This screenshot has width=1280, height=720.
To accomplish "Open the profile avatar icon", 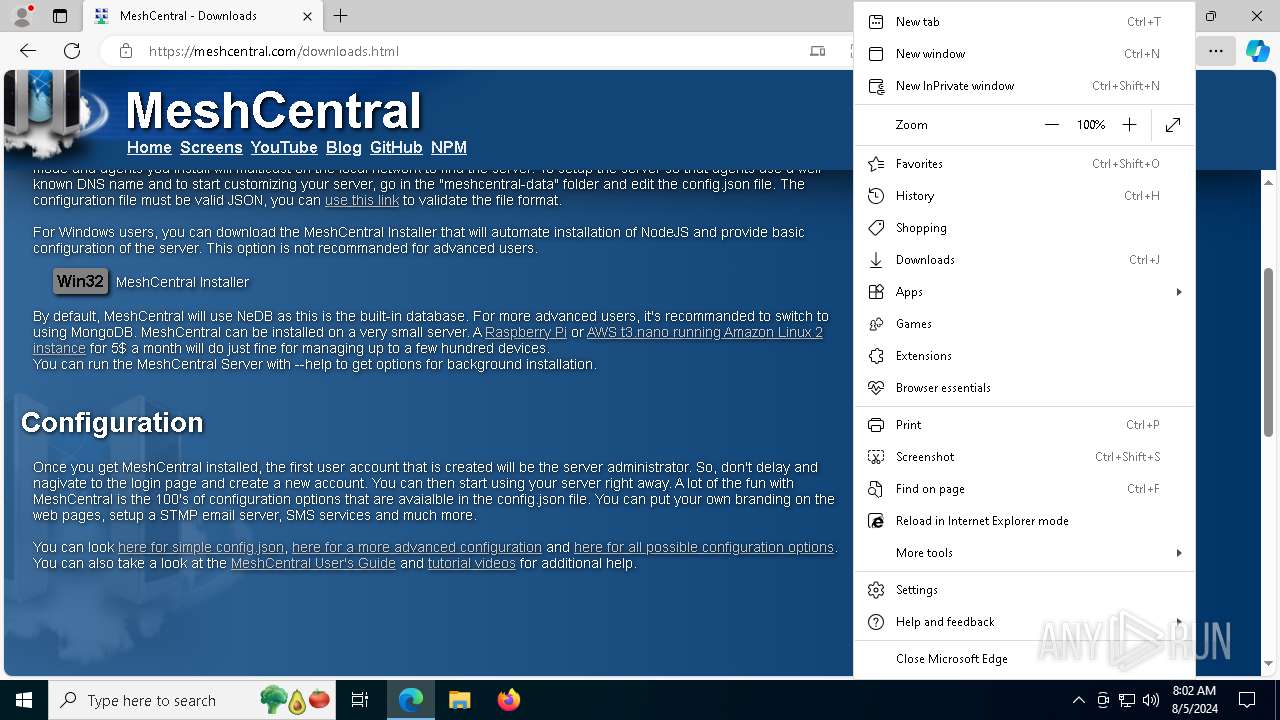I will click(21, 16).
